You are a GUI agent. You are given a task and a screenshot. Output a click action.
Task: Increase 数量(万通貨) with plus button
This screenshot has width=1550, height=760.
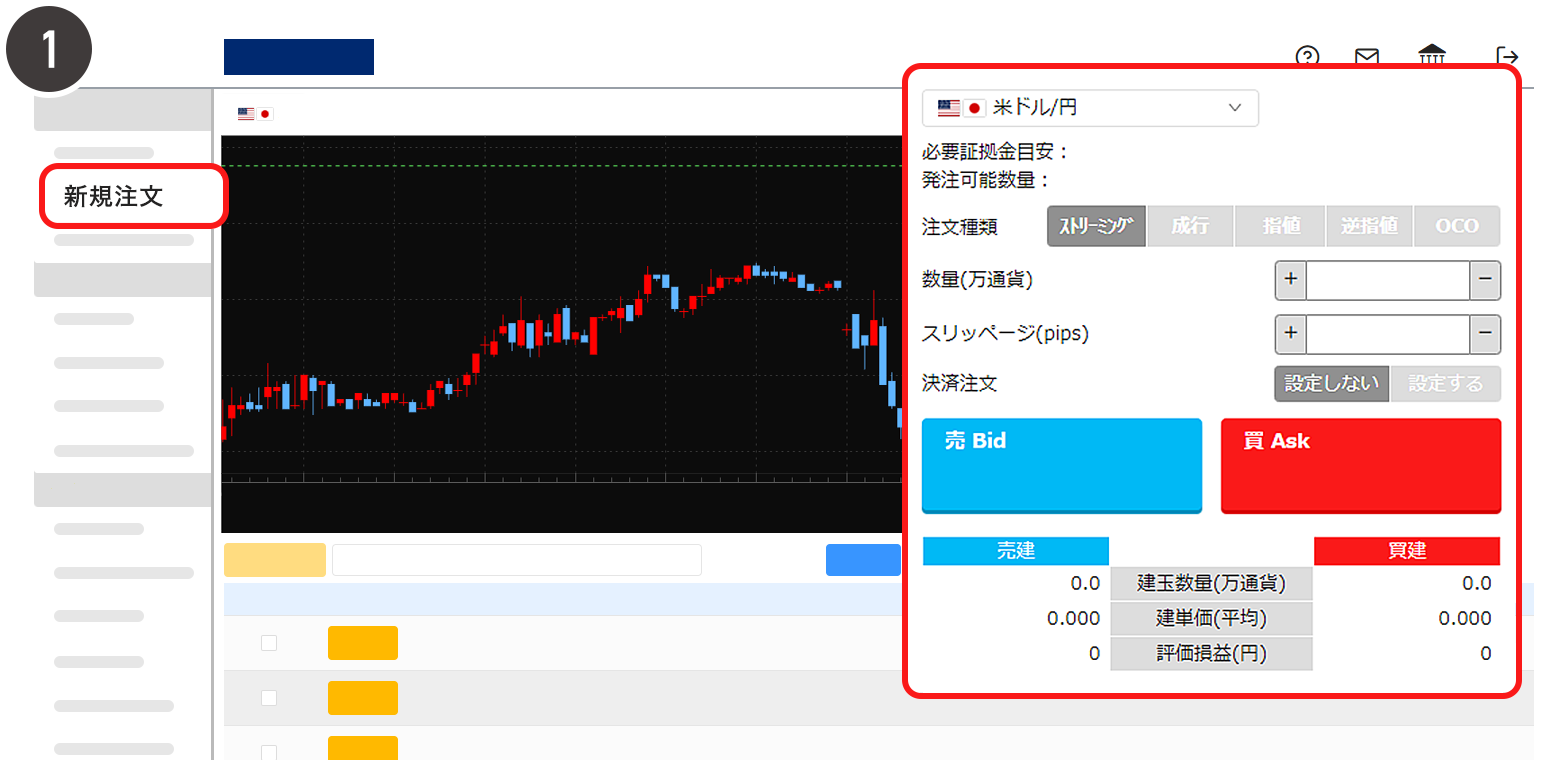point(1290,280)
